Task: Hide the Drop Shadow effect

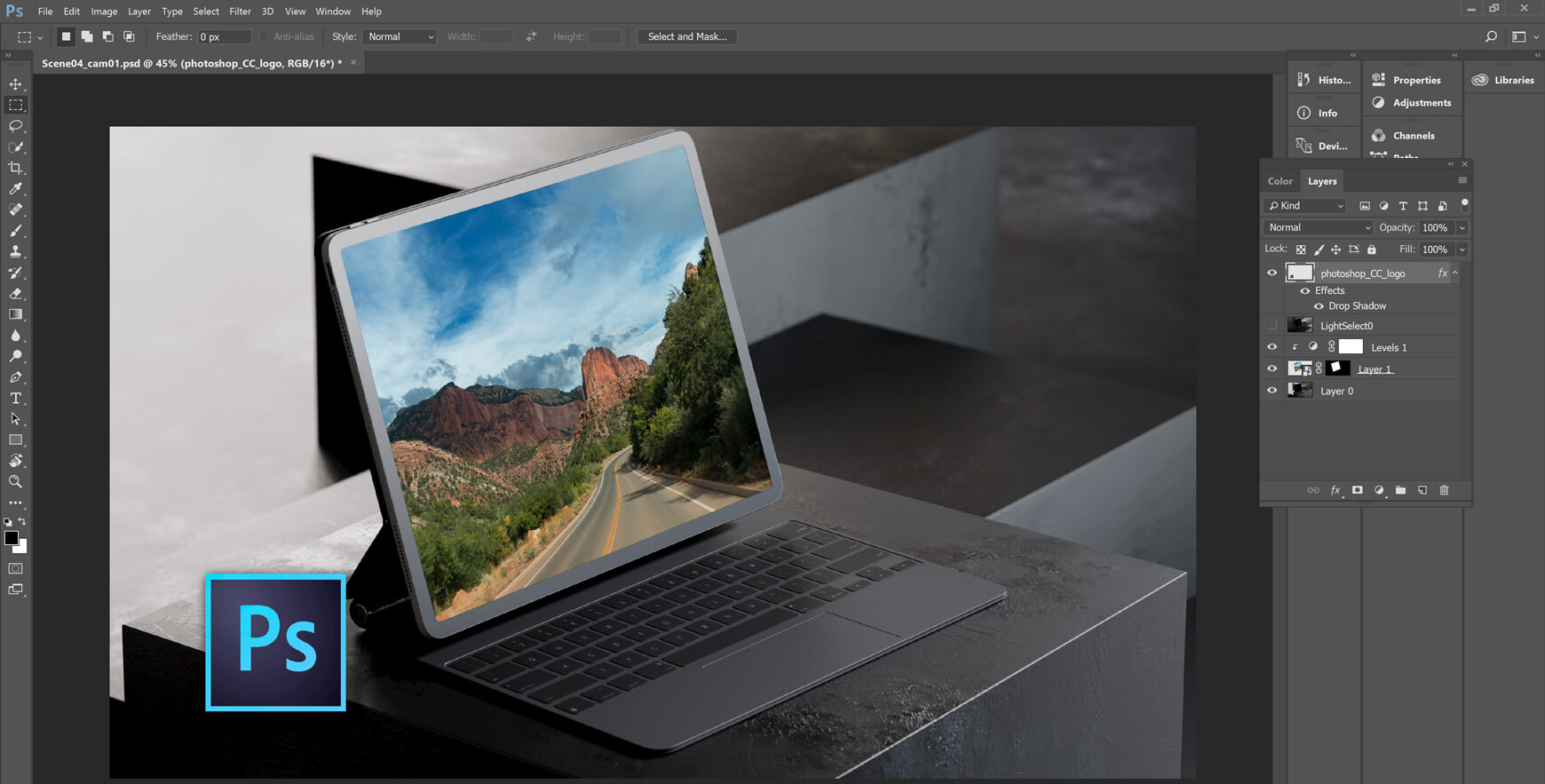Action: pos(1319,306)
